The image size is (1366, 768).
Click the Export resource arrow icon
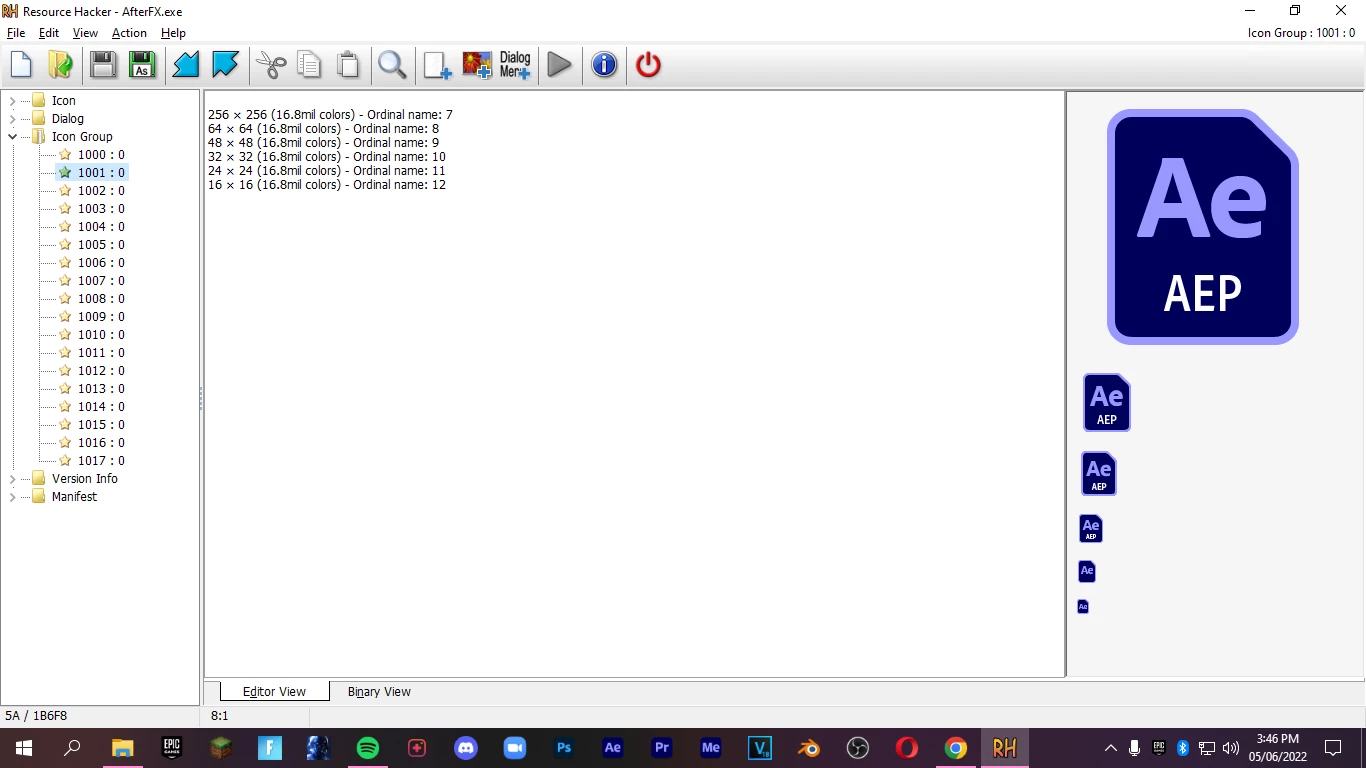coord(225,65)
